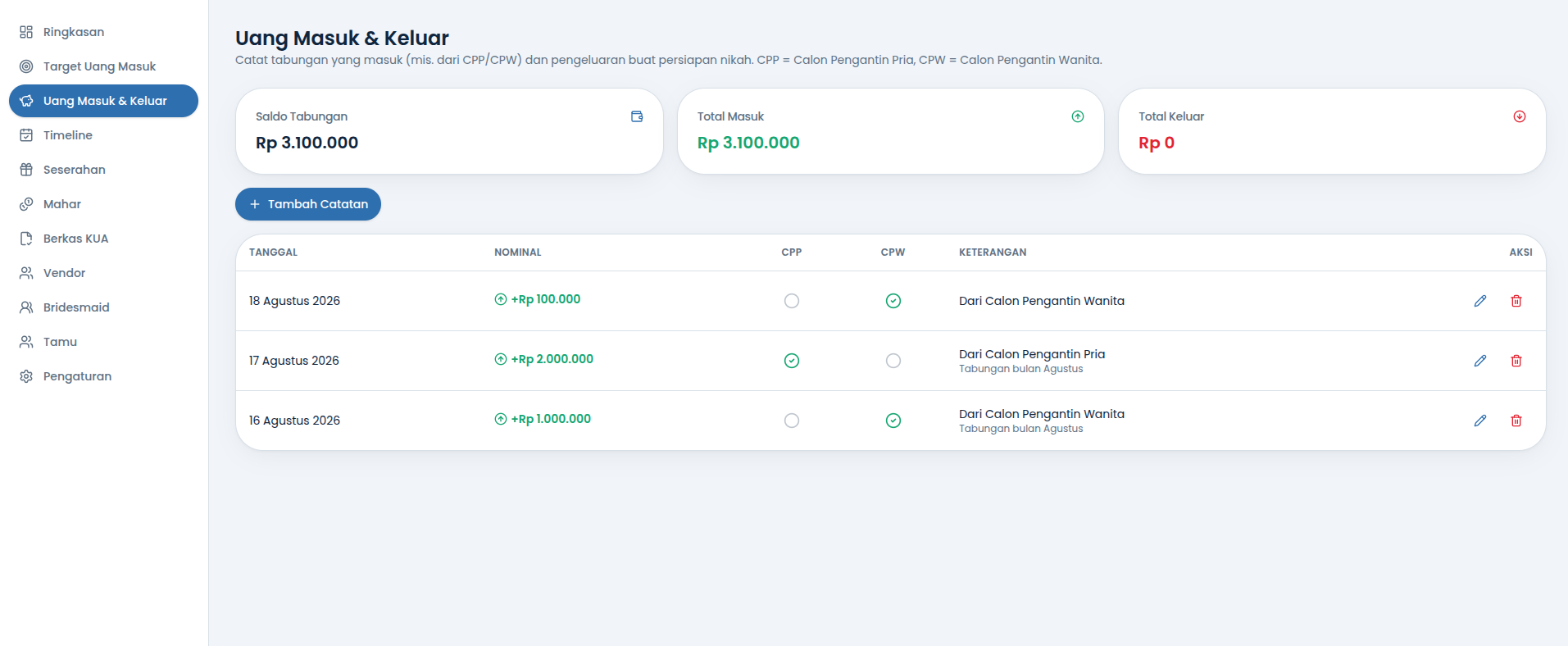The width and height of the screenshot is (1568, 646).
Task: Edit the 17 Agustus 2026 record
Action: (x=1480, y=361)
